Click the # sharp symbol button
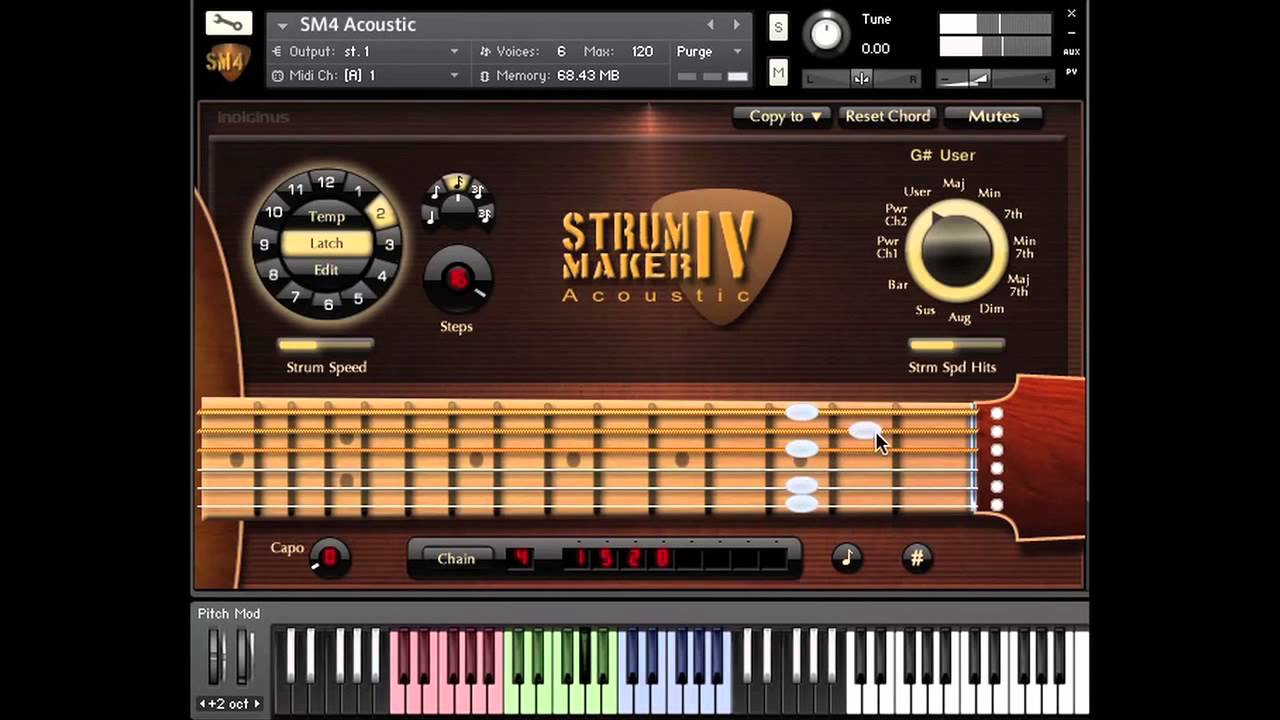Viewport: 1280px width, 720px height. click(x=917, y=558)
